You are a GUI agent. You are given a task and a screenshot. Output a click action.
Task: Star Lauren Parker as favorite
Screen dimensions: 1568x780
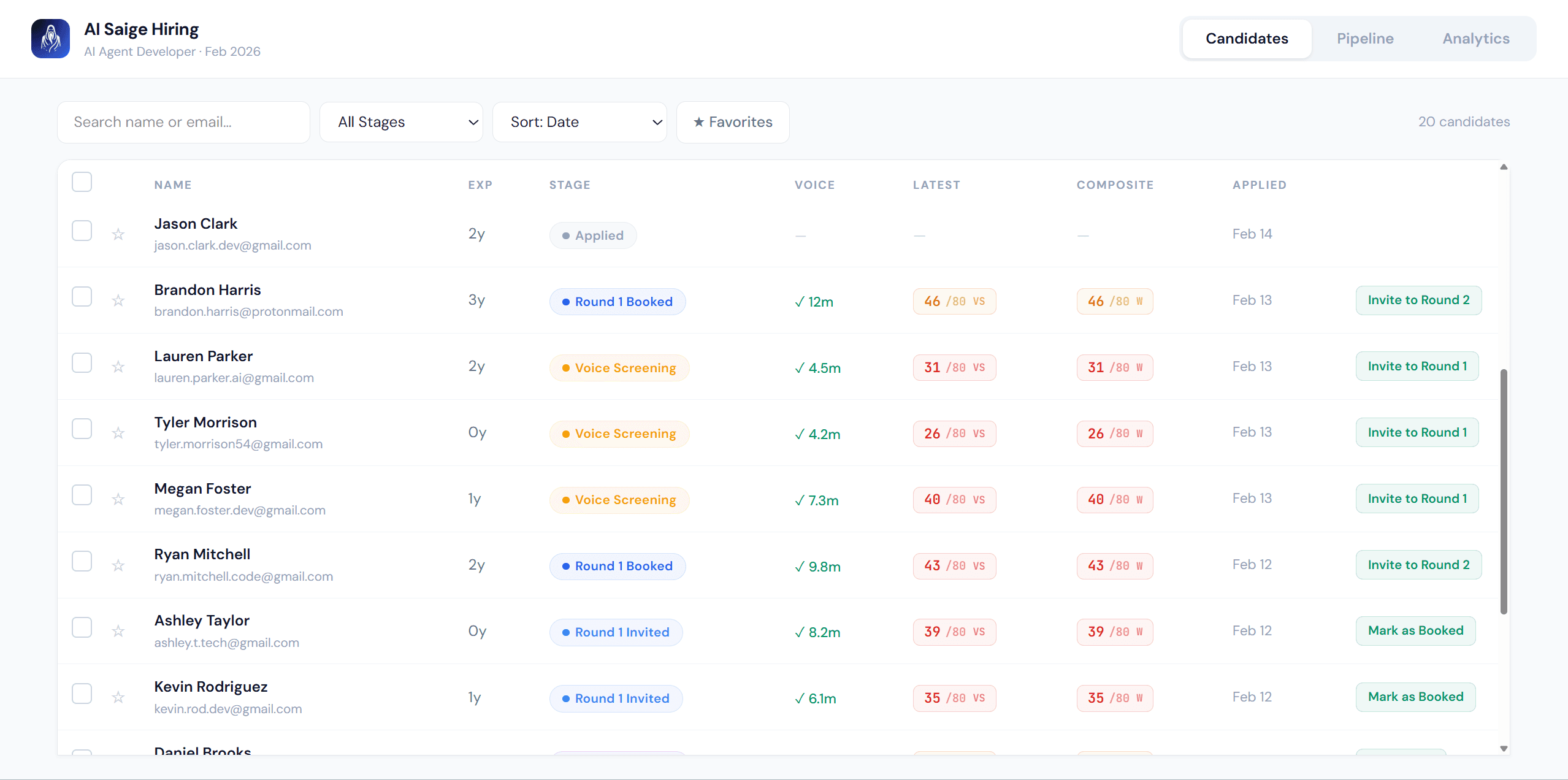[x=118, y=367]
